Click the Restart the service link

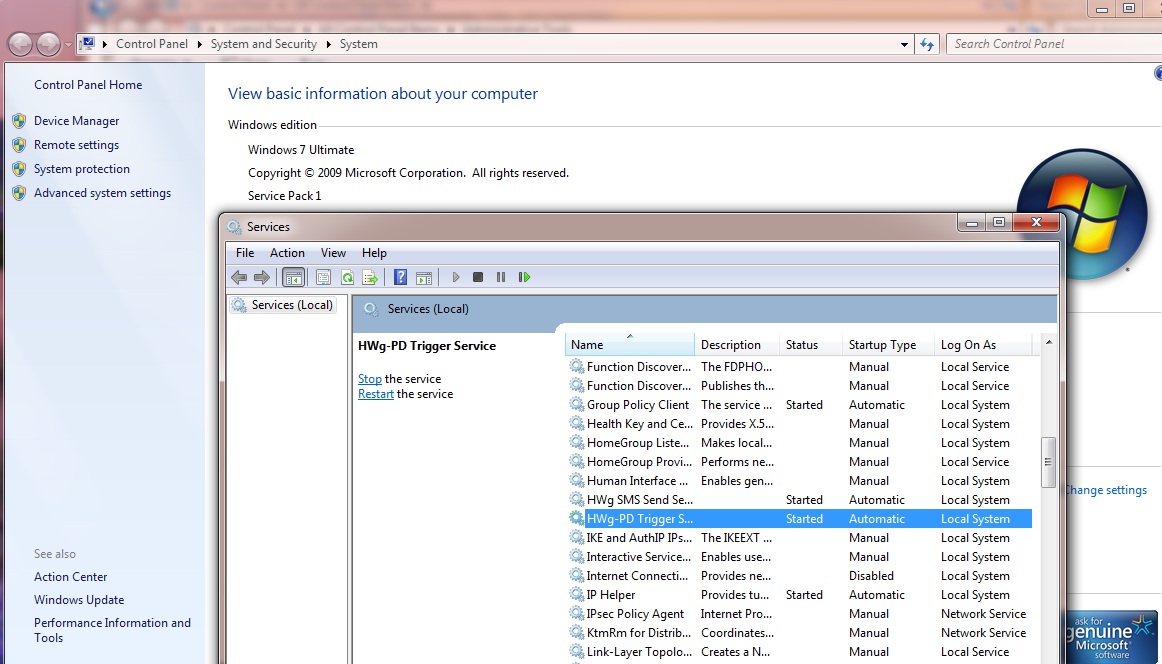[x=376, y=394]
